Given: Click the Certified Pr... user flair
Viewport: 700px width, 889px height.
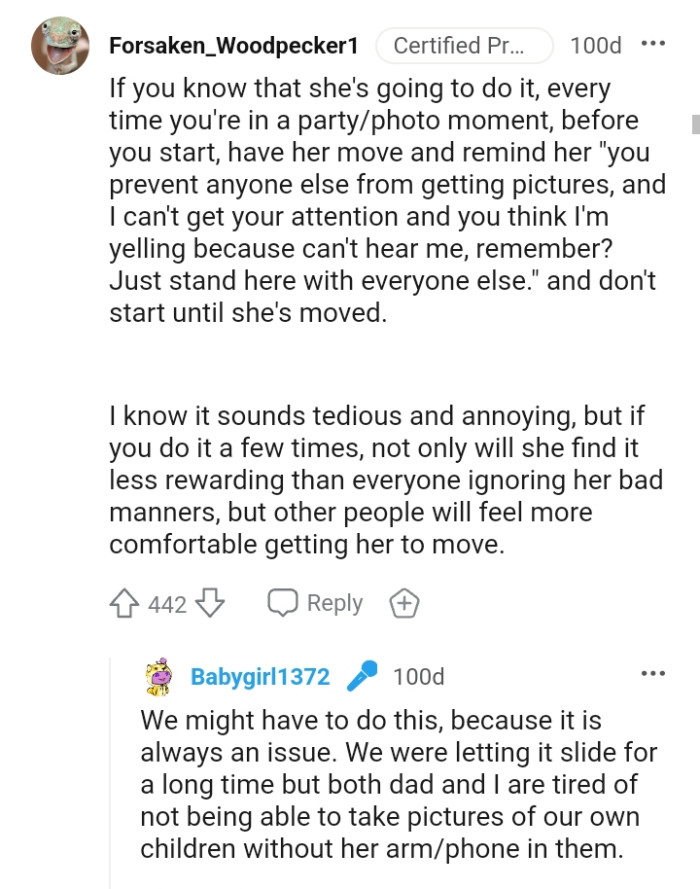Looking at the screenshot, I should coord(464,46).
